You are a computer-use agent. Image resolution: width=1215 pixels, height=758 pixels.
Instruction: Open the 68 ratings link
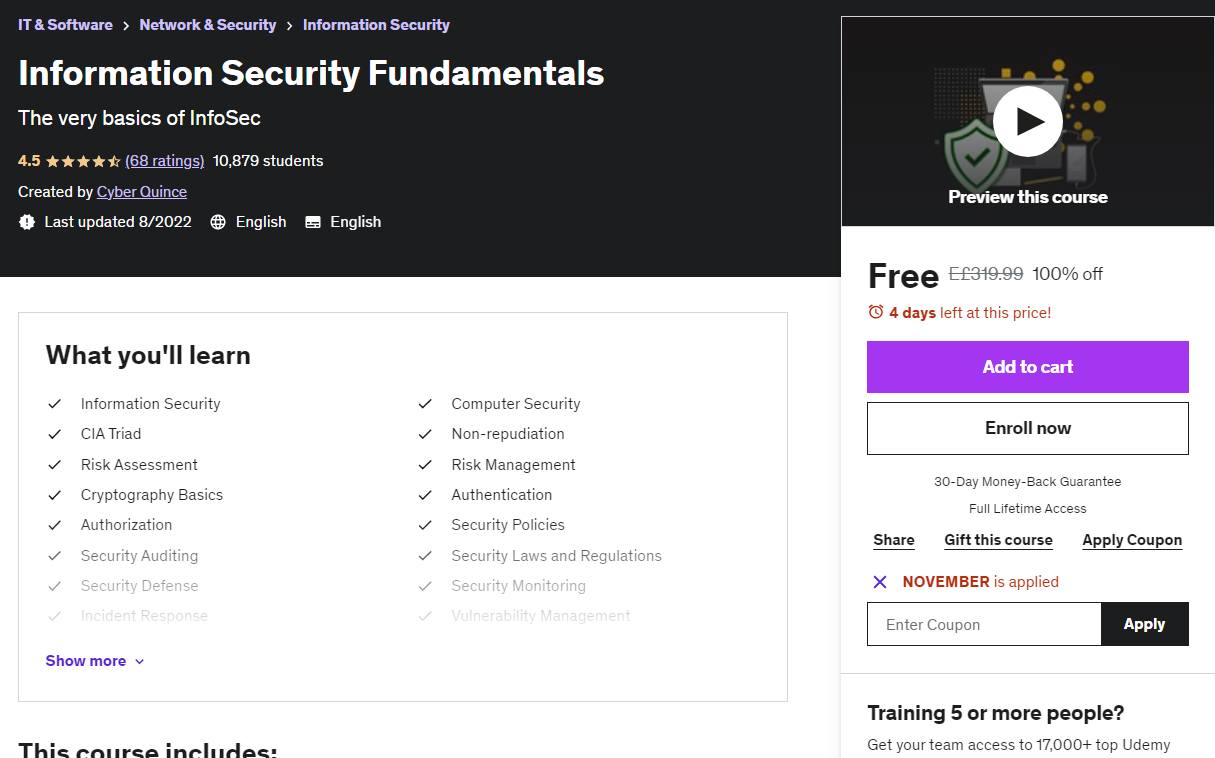coord(165,161)
